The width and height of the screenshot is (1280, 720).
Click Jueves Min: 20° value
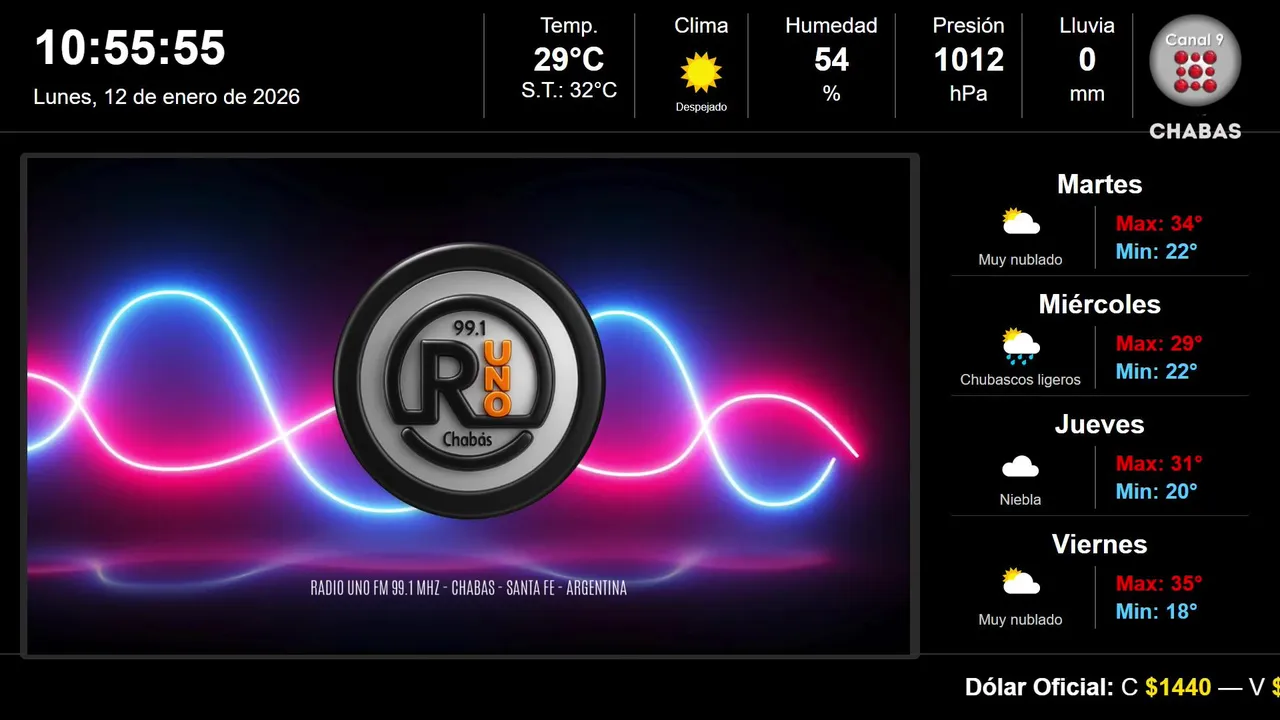click(x=1156, y=491)
